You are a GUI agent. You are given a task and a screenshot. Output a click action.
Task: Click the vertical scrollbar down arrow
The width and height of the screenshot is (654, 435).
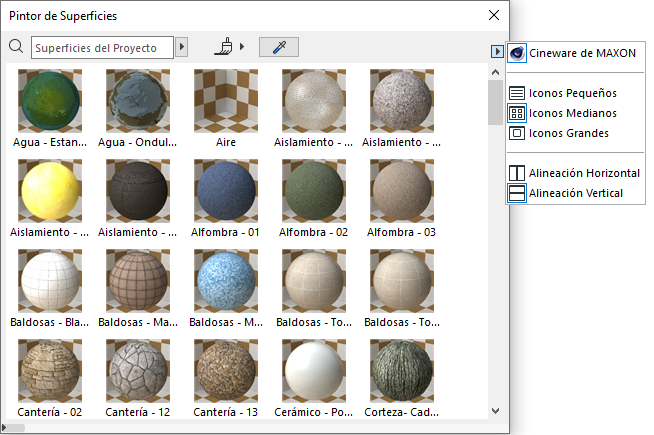pyautogui.click(x=496, y=411)
